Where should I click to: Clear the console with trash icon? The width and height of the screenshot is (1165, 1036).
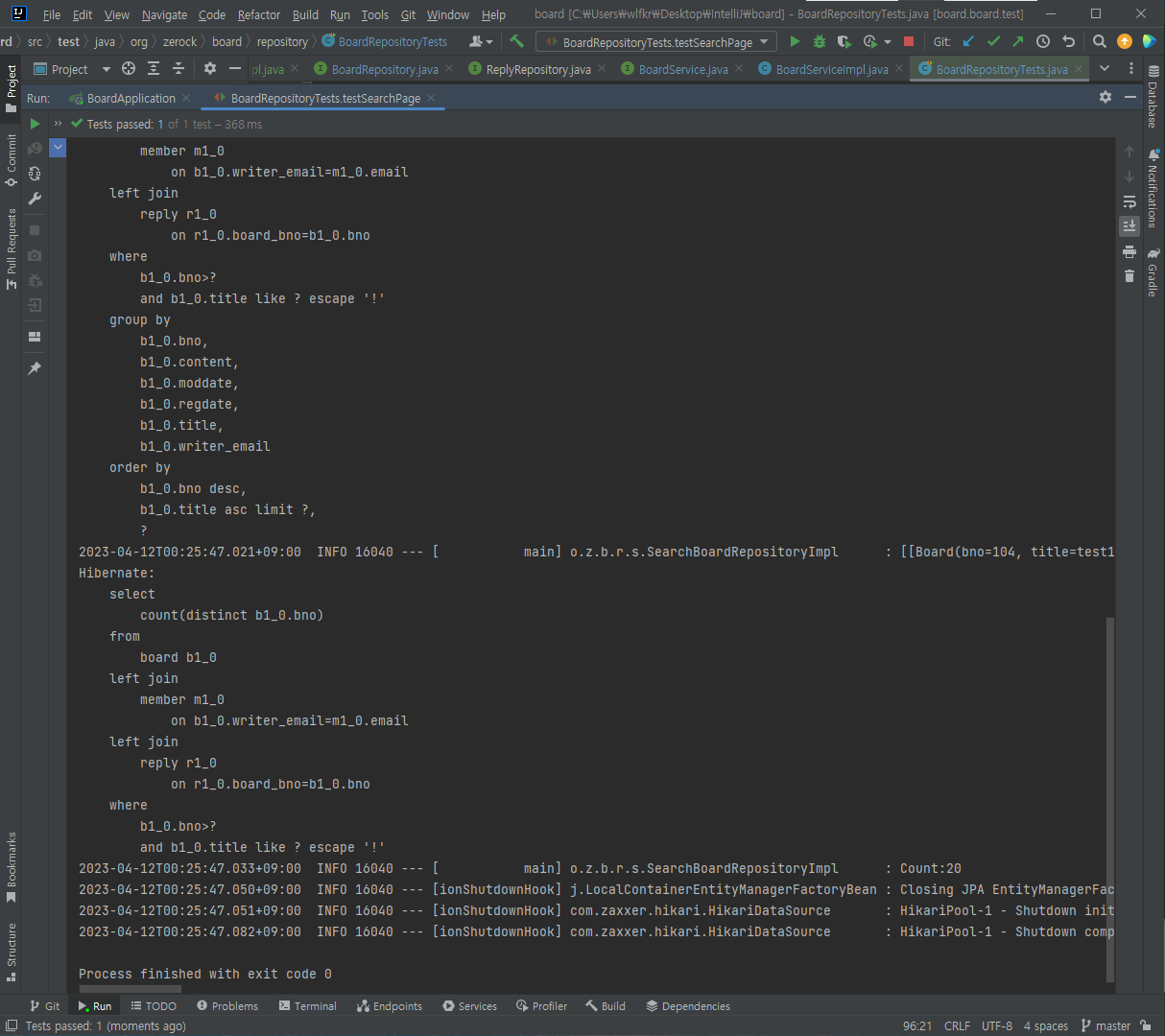[x=1129, y=276]
